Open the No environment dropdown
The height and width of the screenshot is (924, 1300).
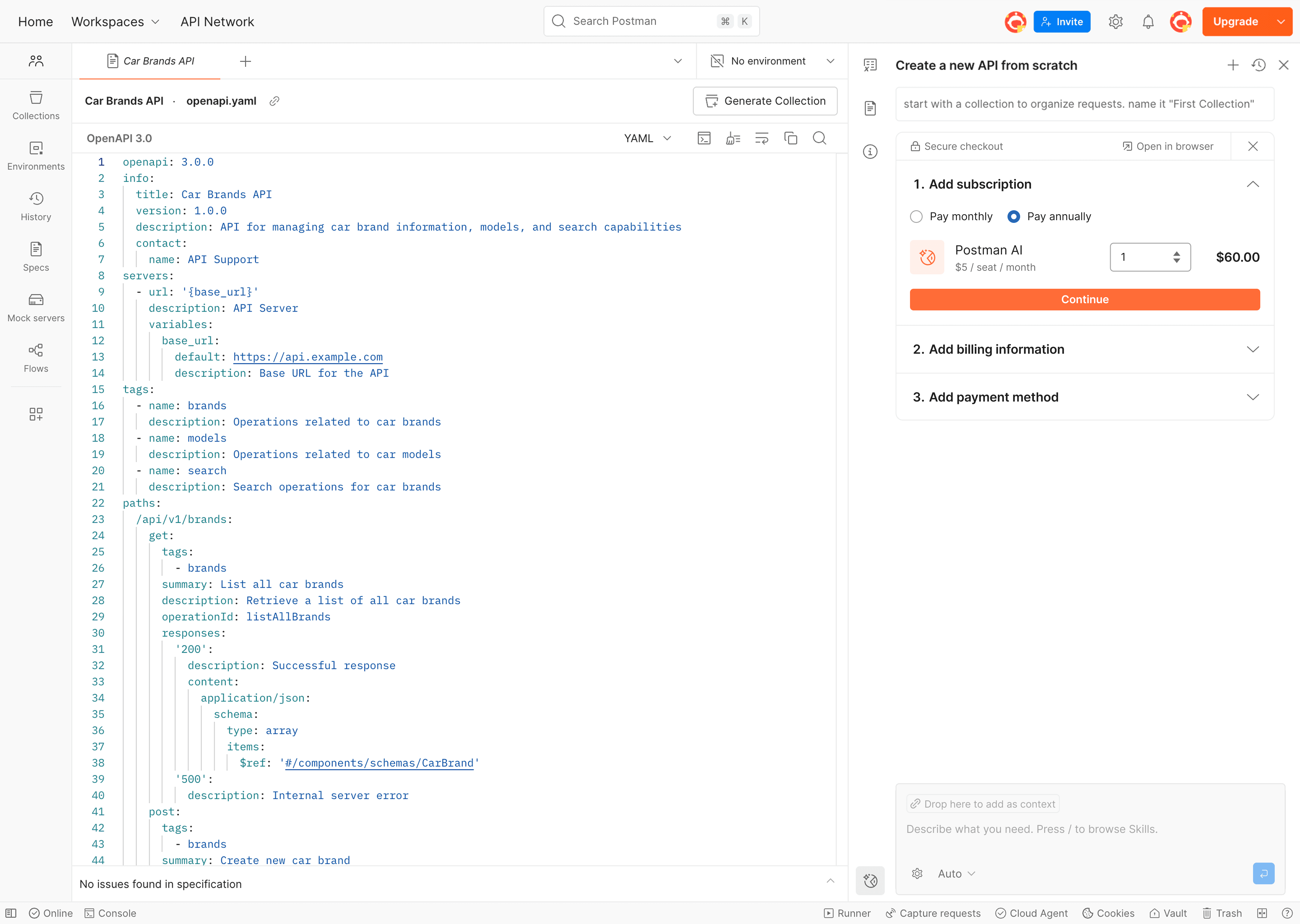[x=772, y=61]
